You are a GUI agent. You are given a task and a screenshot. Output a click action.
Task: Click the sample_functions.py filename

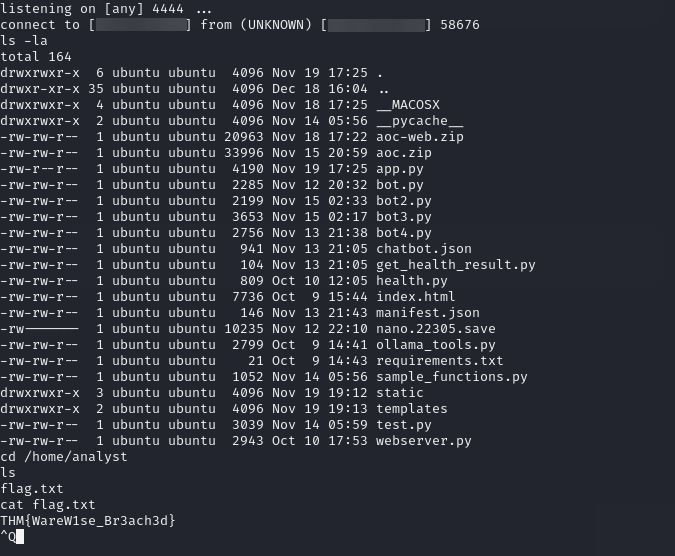(452, 377)
